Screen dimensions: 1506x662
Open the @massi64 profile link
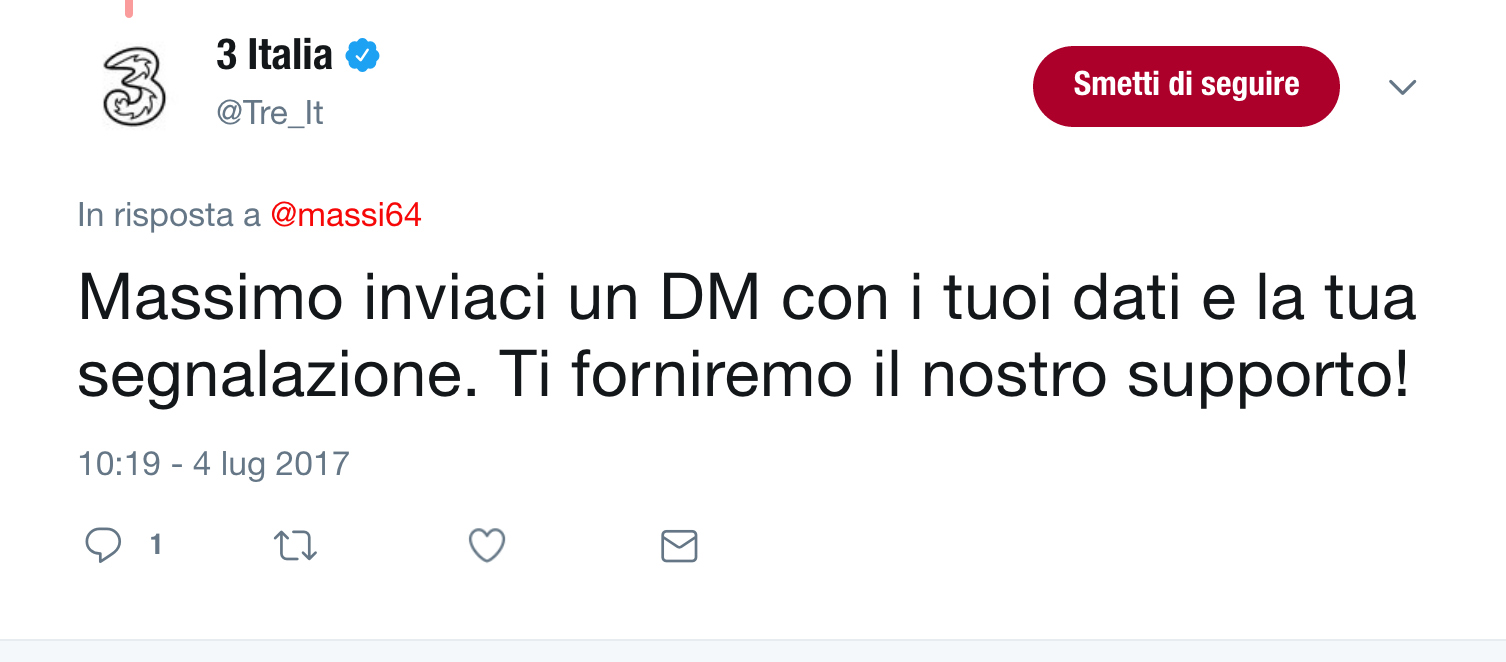tap(347, 214)
